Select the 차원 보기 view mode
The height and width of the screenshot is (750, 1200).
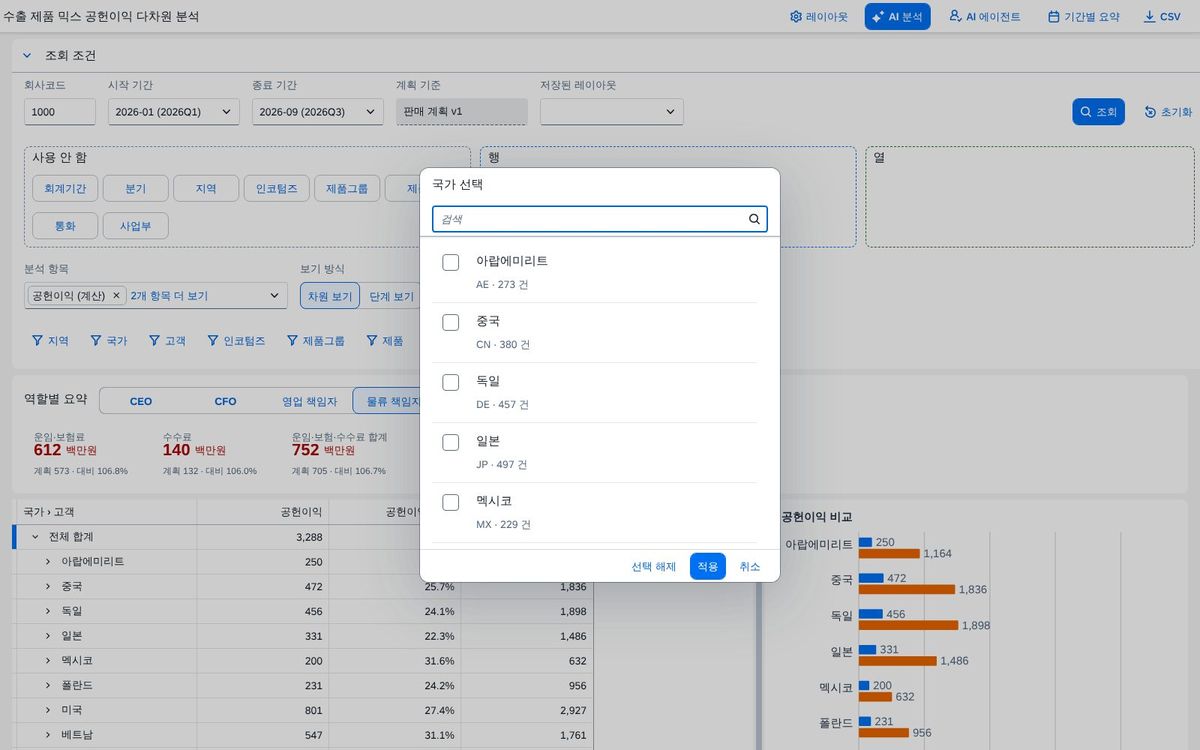pyautogui.click(x=330, y=296)
